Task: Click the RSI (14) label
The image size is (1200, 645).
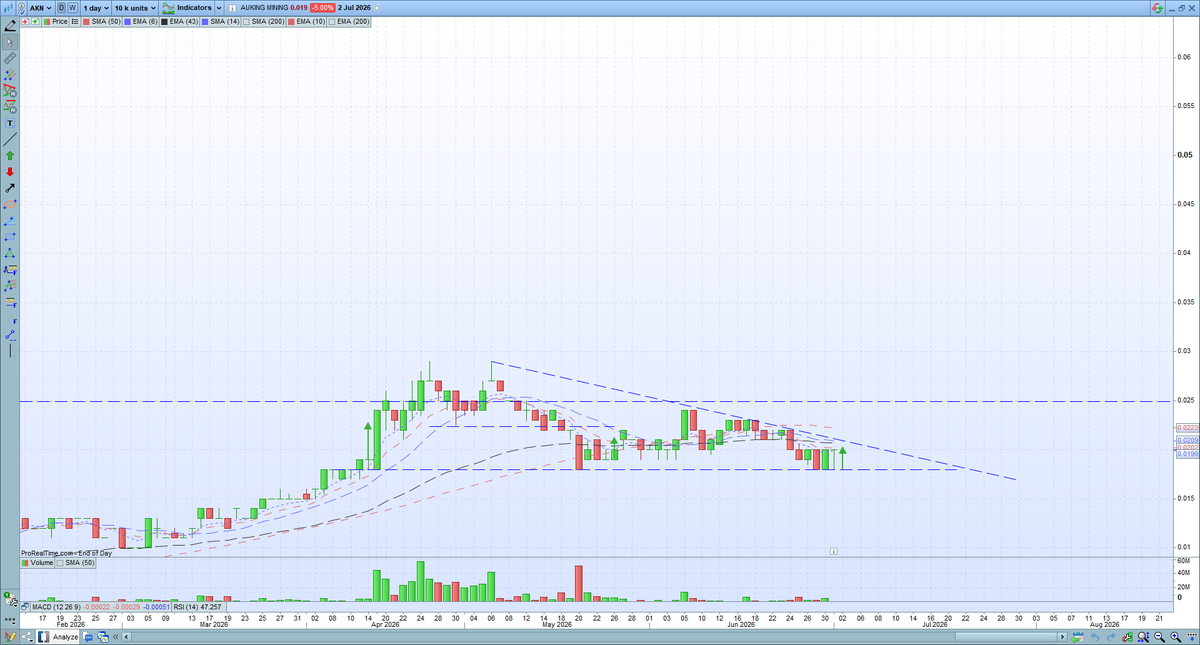Action: point(187,607)
